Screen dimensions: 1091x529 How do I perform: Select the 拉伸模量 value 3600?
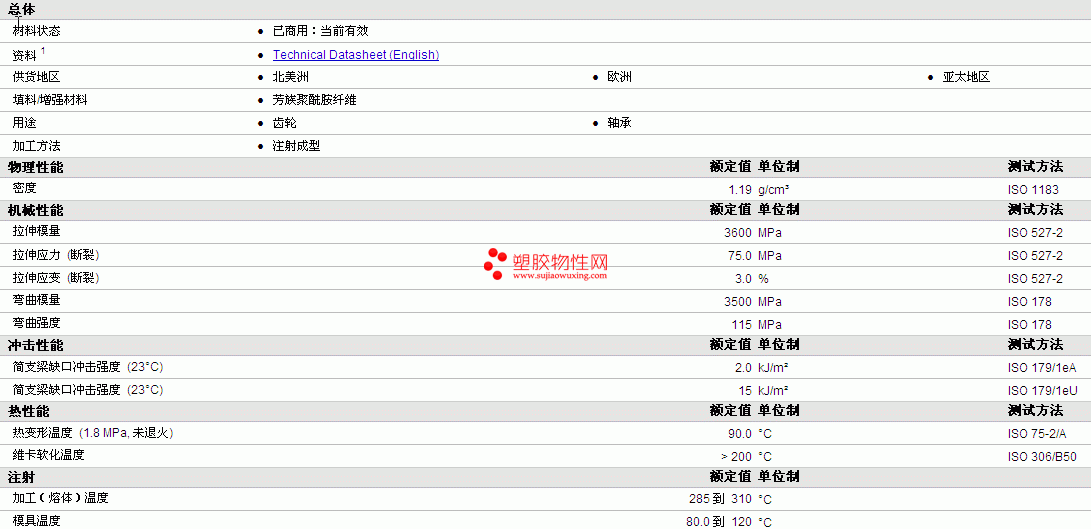tap(738, 232)
